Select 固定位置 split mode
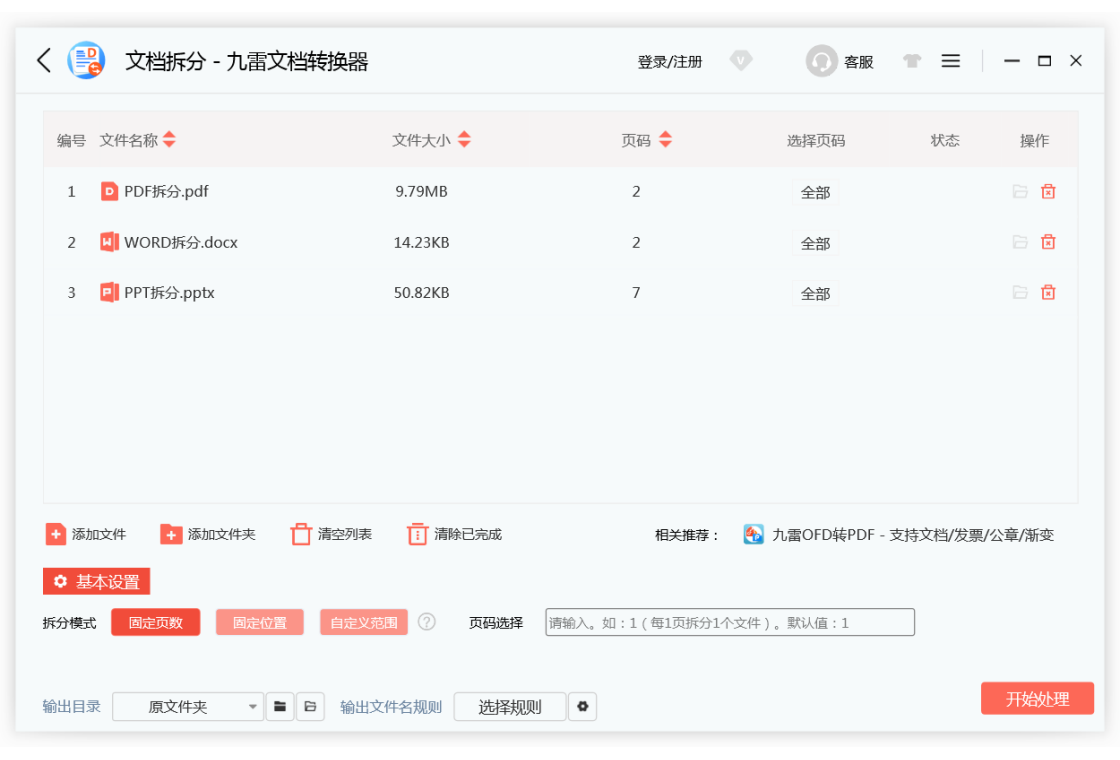The image size is (1120, 760). (x=260, y=622)
